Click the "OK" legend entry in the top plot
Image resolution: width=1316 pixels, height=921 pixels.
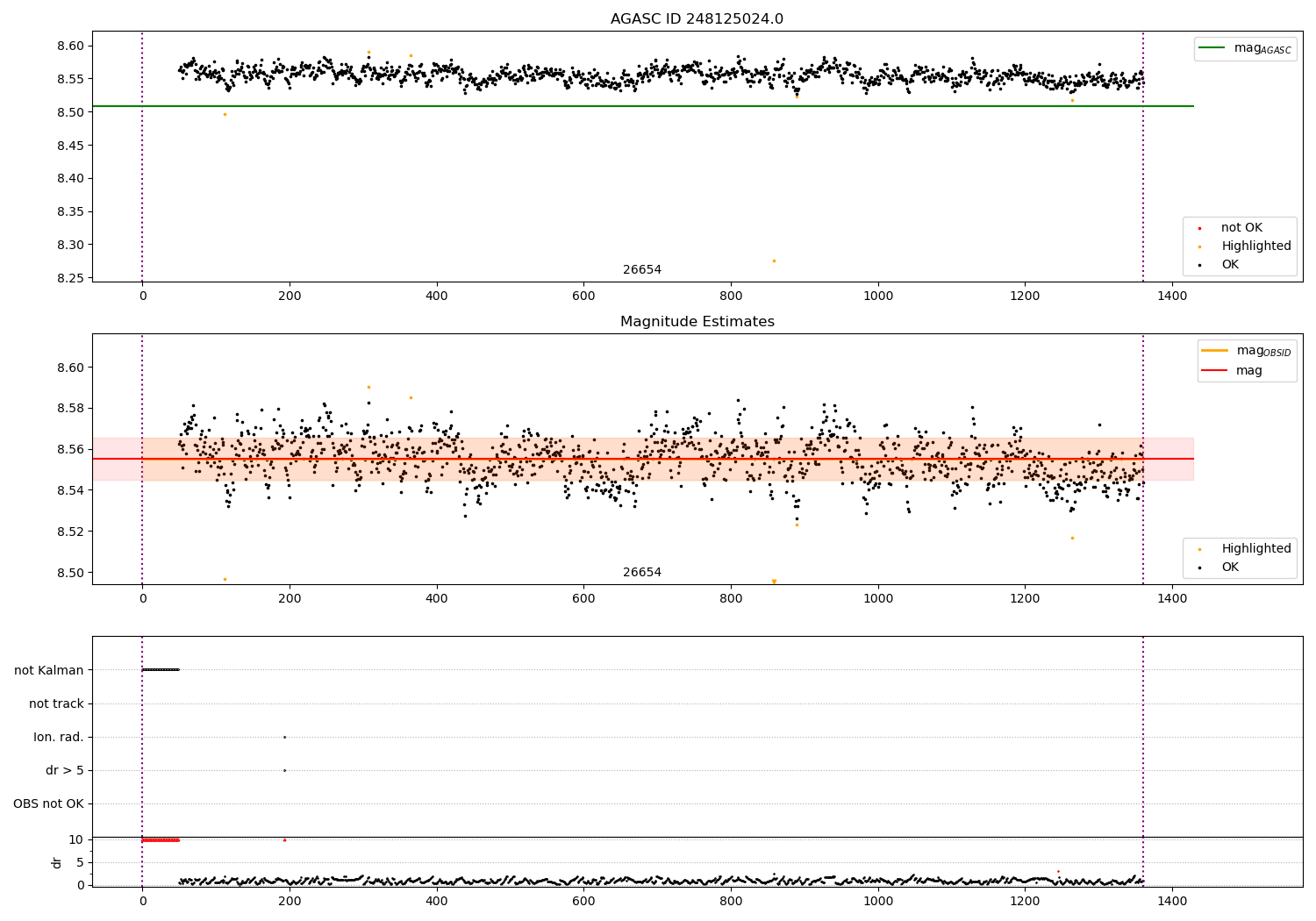(1229, 265)
